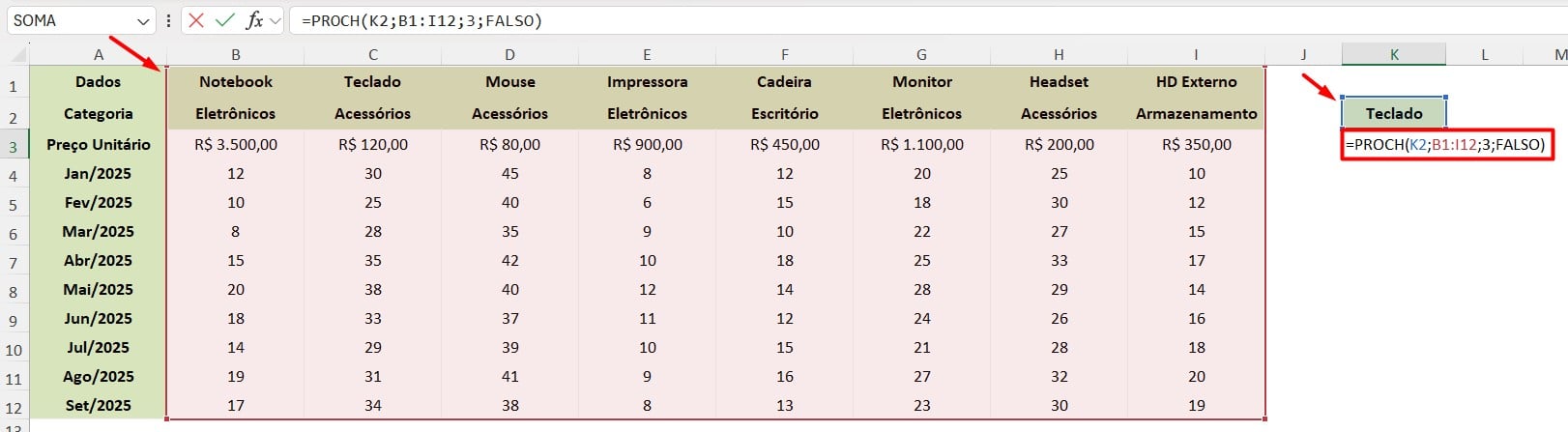The height and width of the screenshot is (432, 1568).
Task: Click the Preço Unitário row label
Action: 99,144
